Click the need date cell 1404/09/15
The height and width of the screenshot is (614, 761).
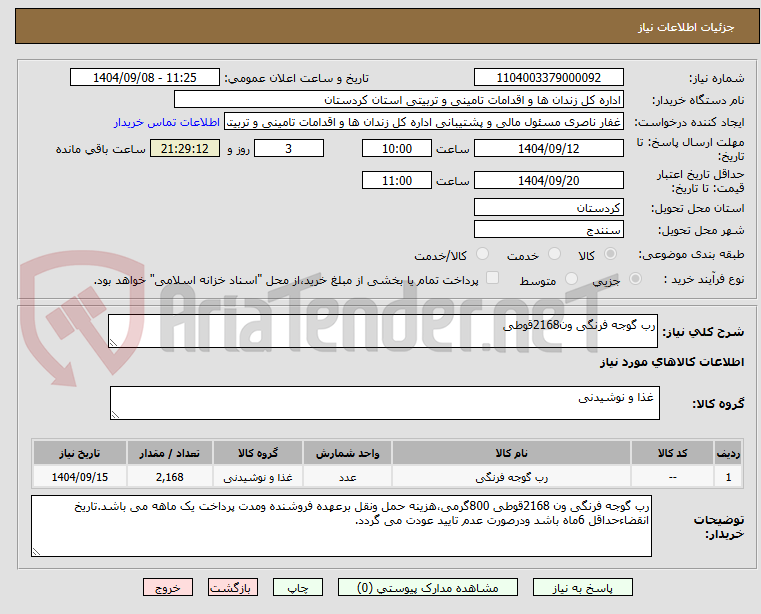pos(80,477)
